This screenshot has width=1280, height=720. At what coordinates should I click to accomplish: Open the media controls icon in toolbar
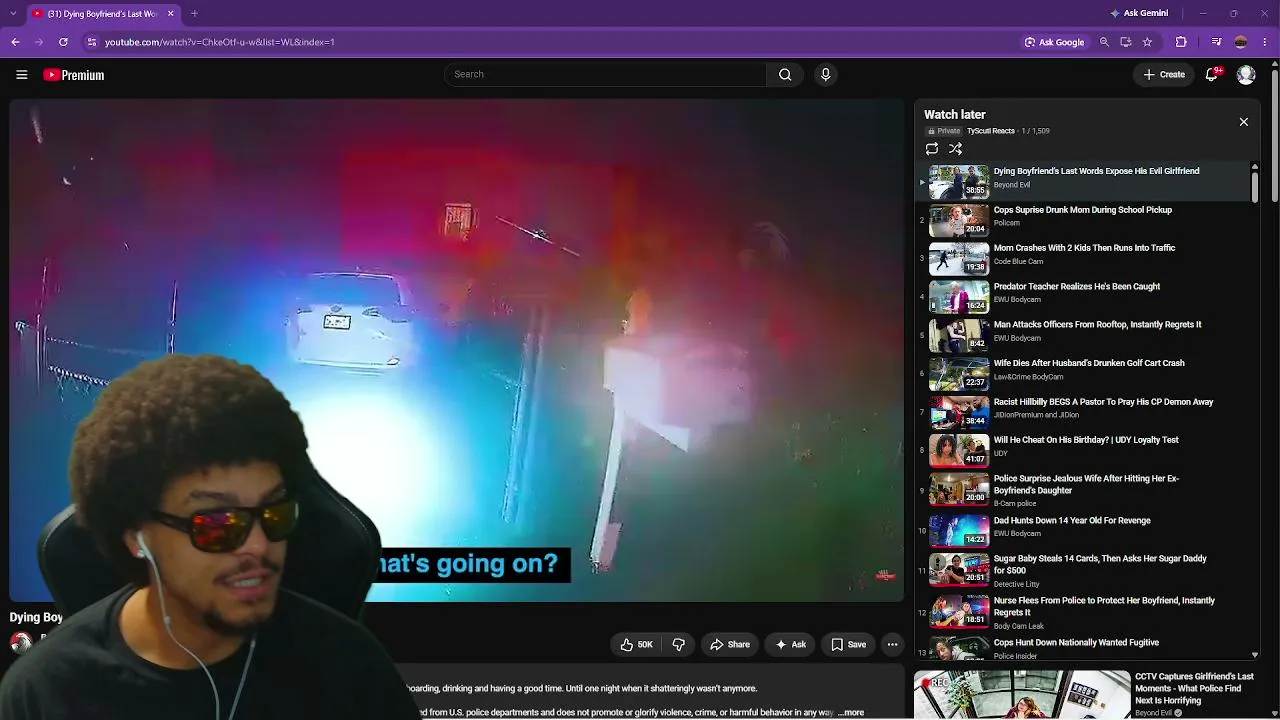click(x=1216, y=42)
